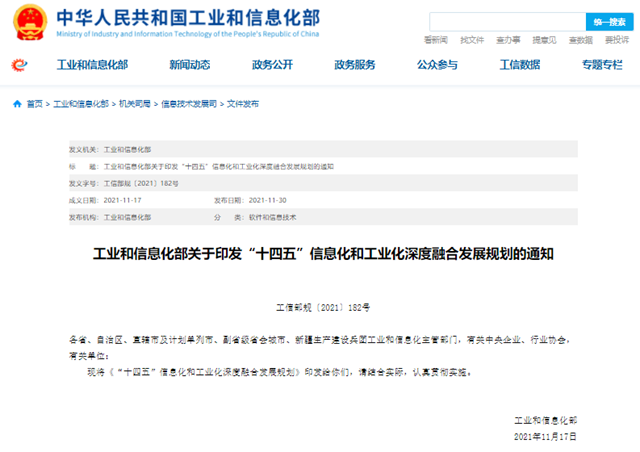Viewport: 640px width, 452px height.
Task: Open the 公众参与 navigation menu
Action: (437, 65)
